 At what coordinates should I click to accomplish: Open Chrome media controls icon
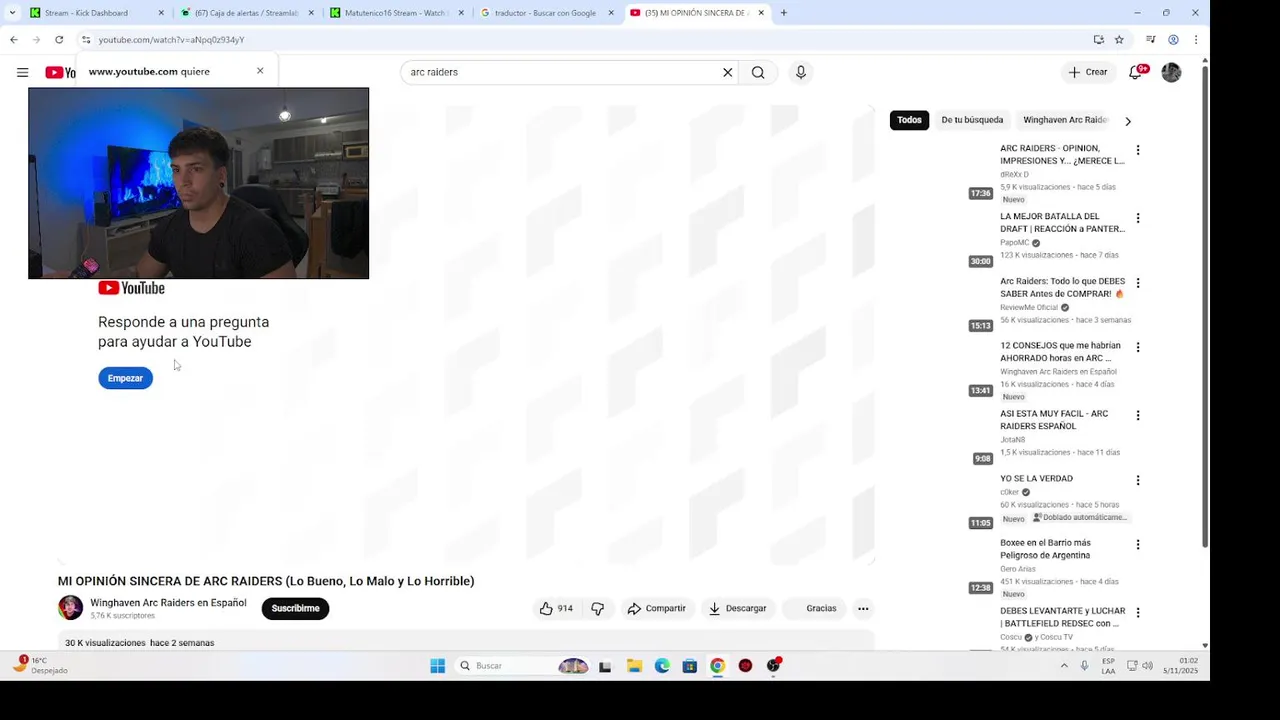click(1151, 40)
